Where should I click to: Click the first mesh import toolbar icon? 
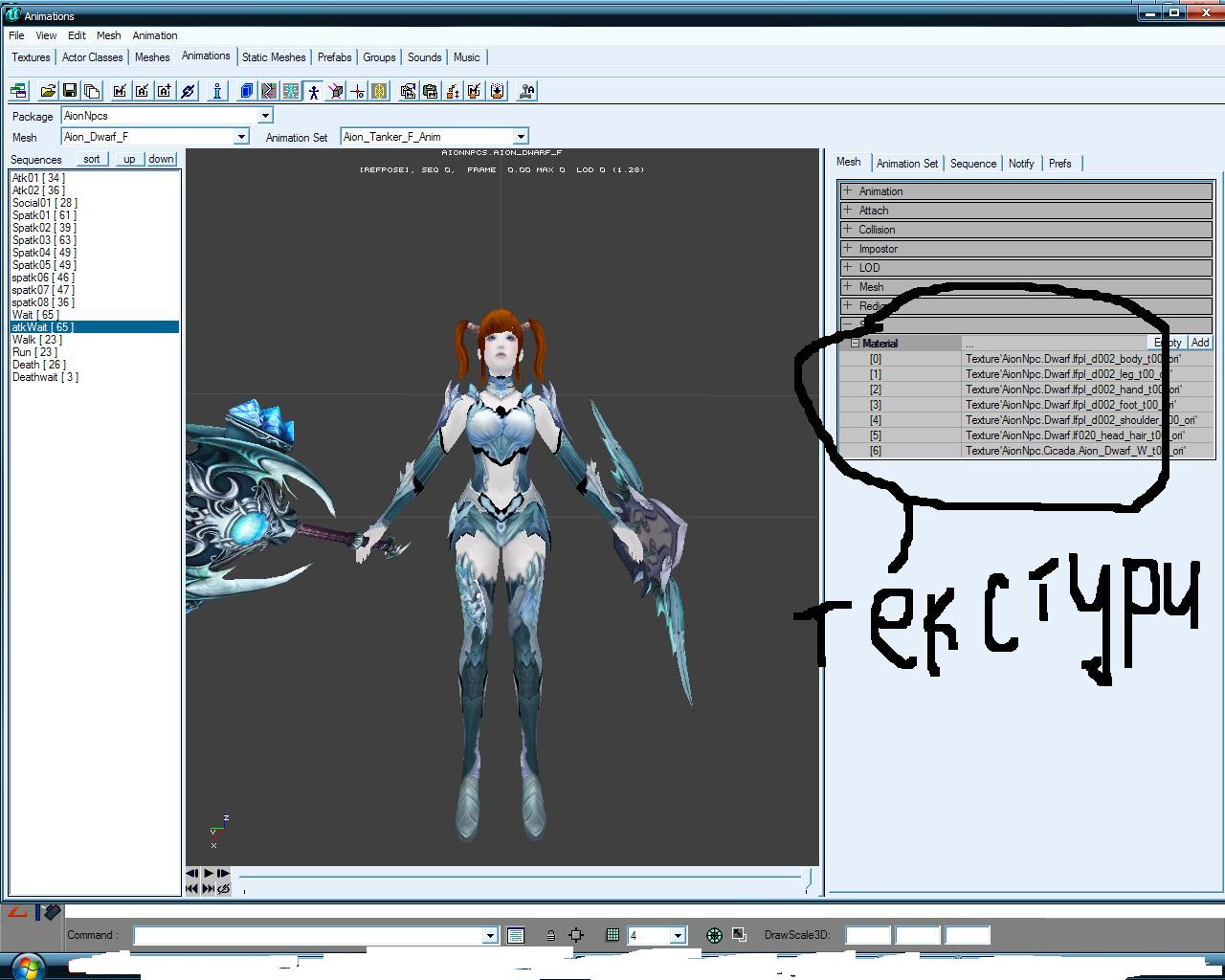pyautogui.click(x=408, y=91)
